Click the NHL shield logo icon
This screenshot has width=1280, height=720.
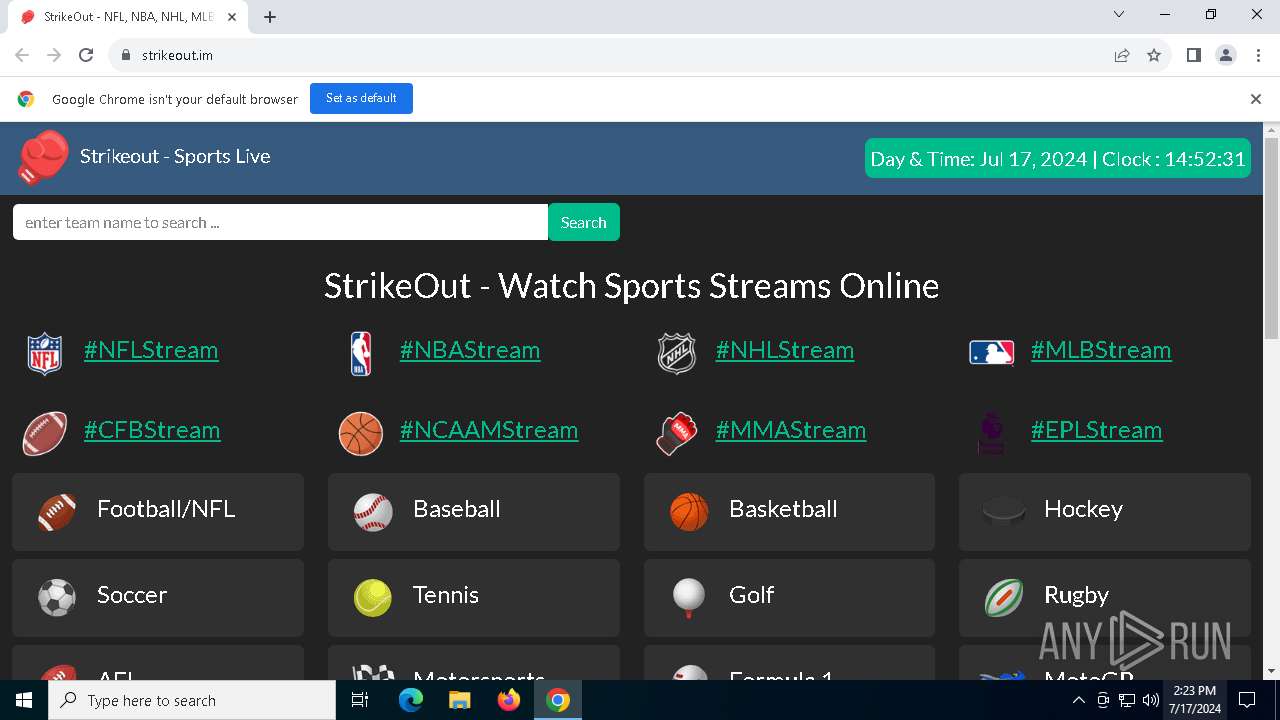click(676, 354)
